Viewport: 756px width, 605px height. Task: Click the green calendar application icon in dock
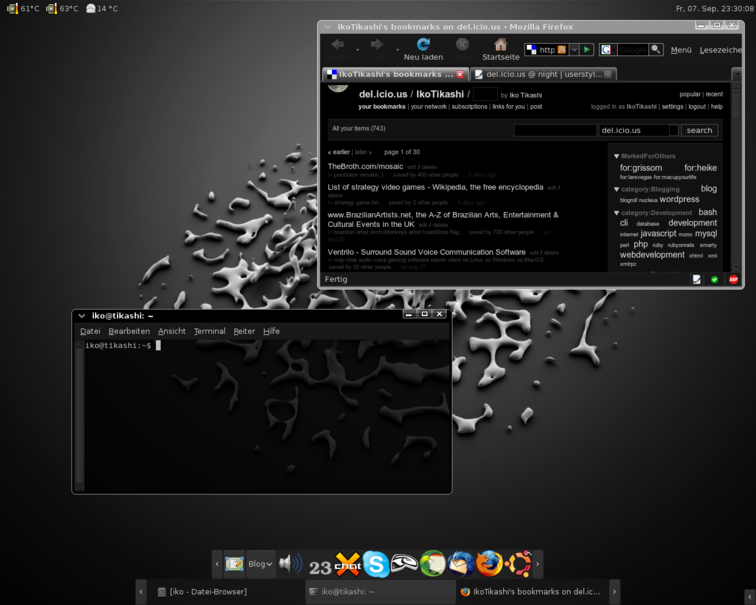433,564
